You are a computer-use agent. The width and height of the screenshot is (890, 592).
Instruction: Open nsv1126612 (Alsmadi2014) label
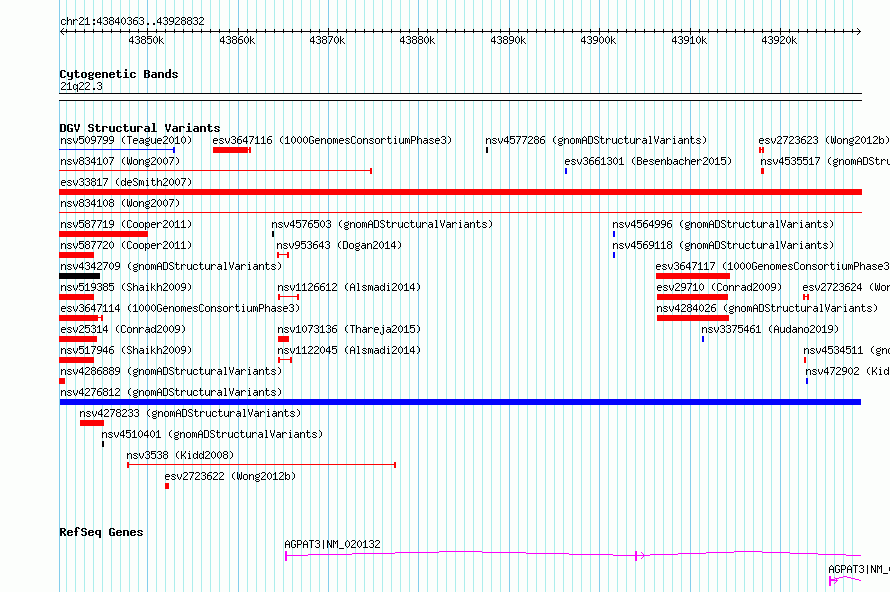coord(349,287)
